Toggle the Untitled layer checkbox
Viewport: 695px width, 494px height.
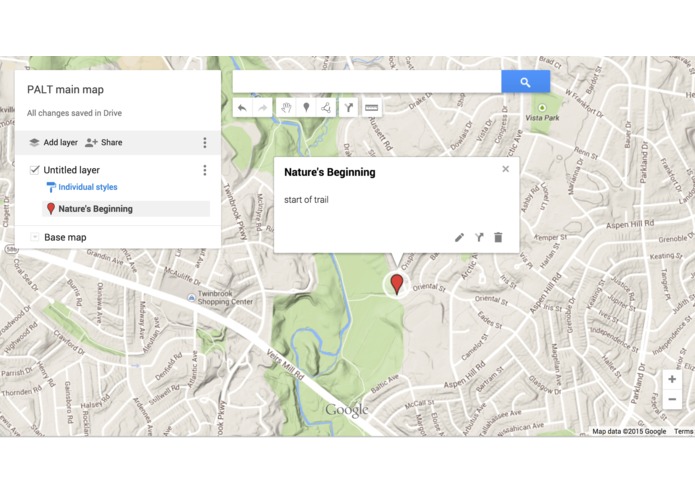[35, 170]
